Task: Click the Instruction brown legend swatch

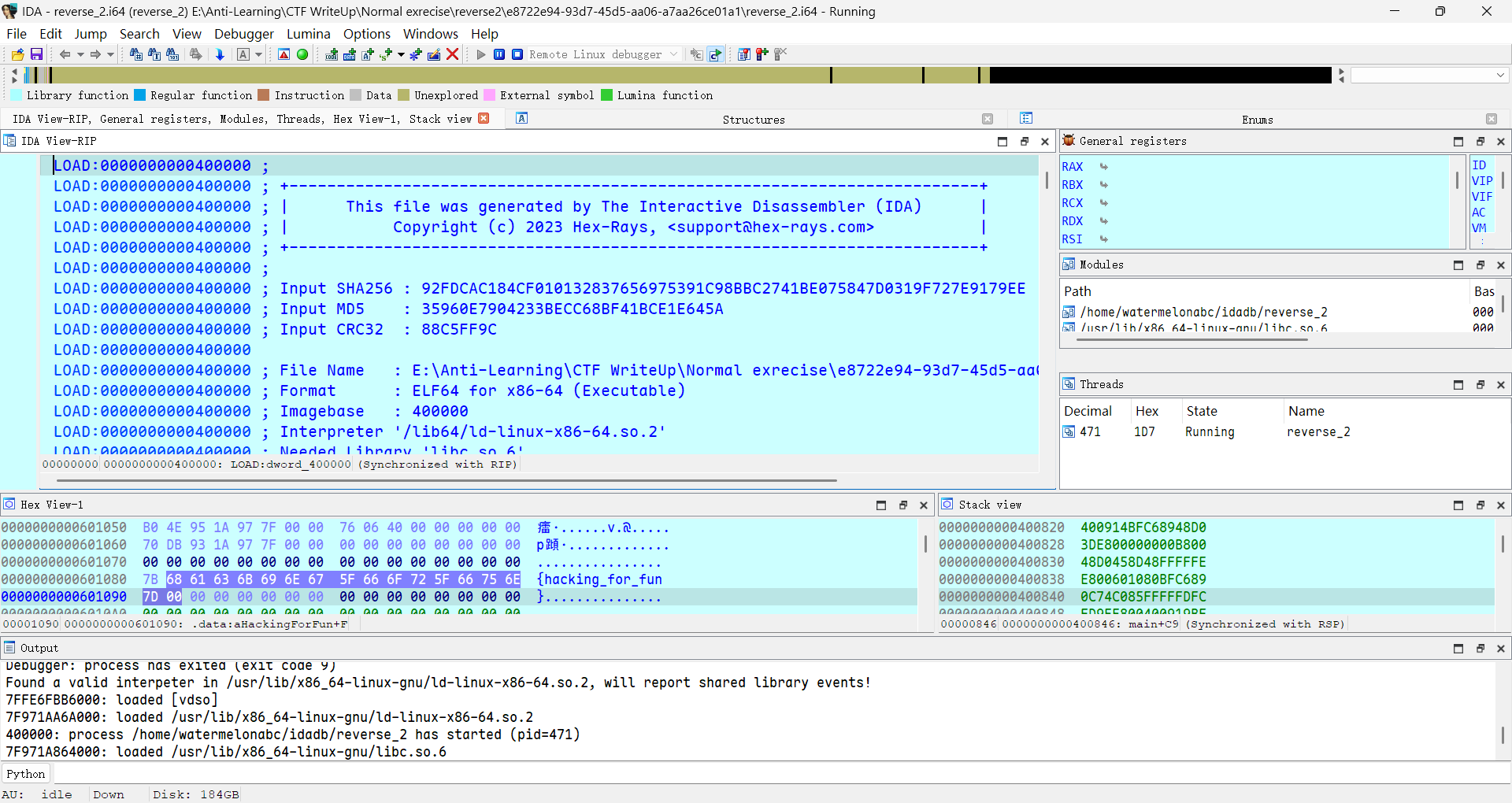Action: coord(264,95)
